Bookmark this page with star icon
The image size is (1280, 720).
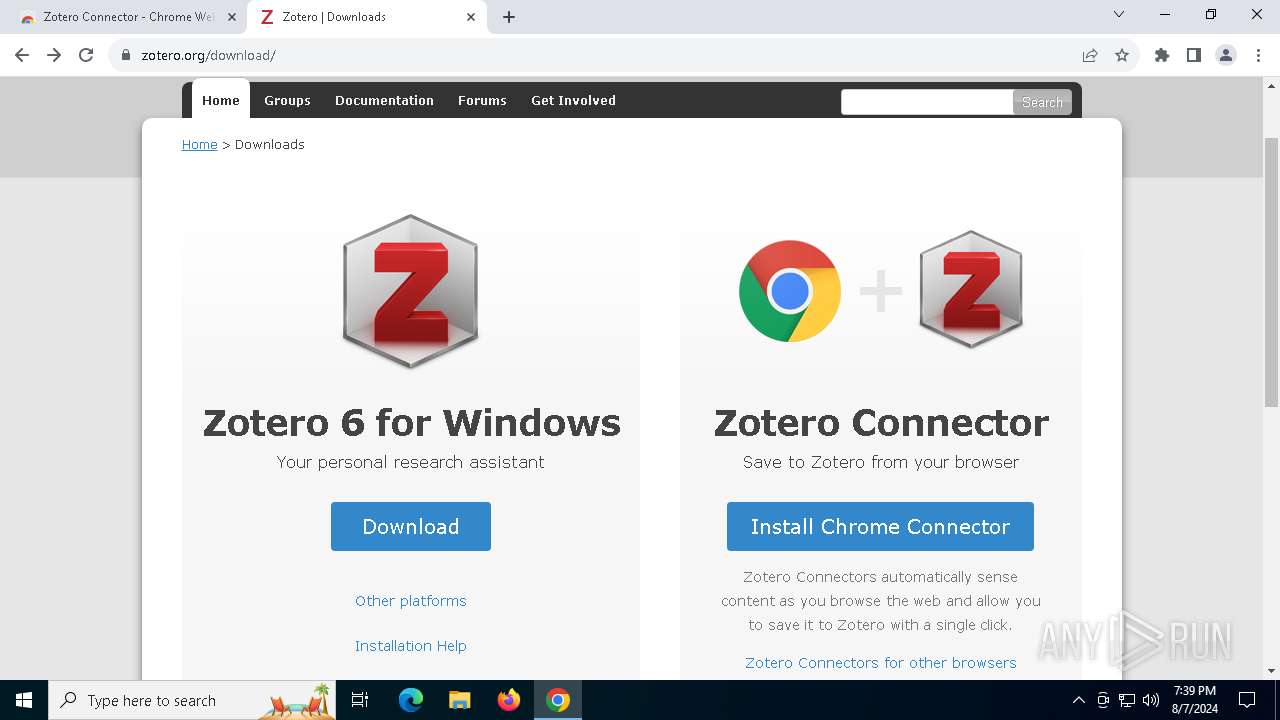click(x=1122, y=55)
